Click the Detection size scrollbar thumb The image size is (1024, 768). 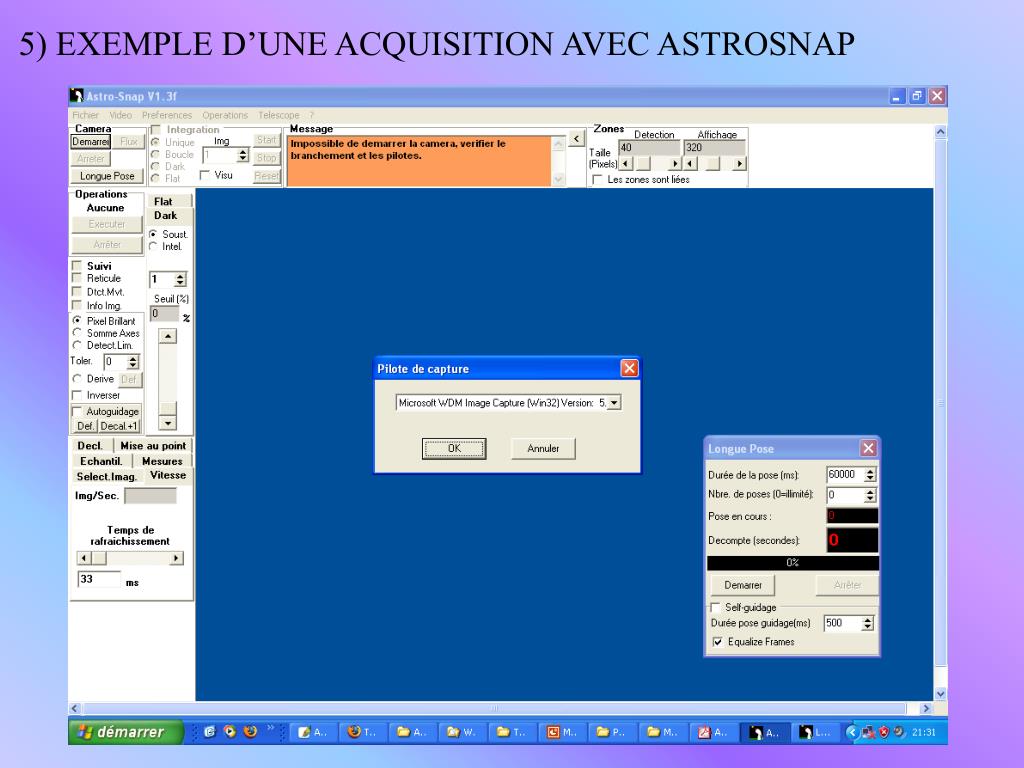(643, 164)
